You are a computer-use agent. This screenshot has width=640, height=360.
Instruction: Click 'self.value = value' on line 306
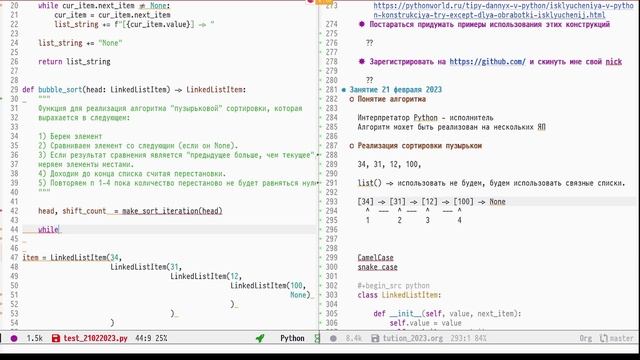(425, 323)
